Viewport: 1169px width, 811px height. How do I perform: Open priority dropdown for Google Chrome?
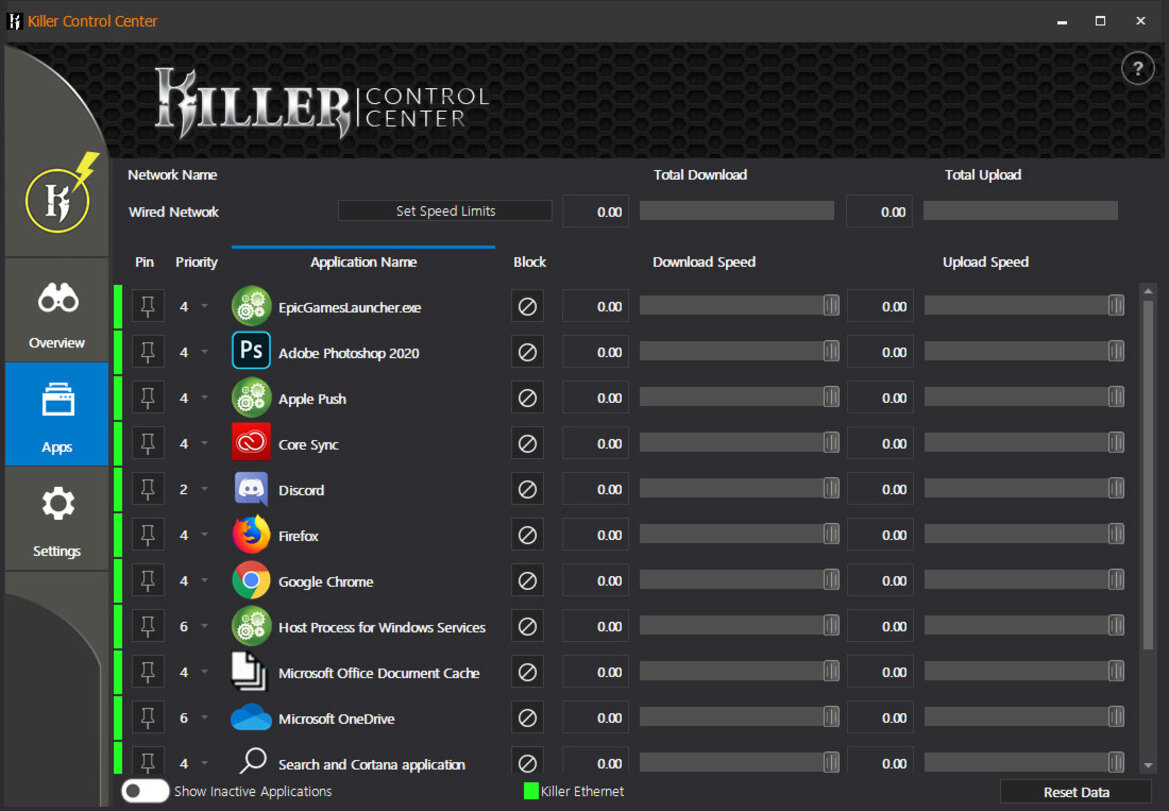[204, 581]
